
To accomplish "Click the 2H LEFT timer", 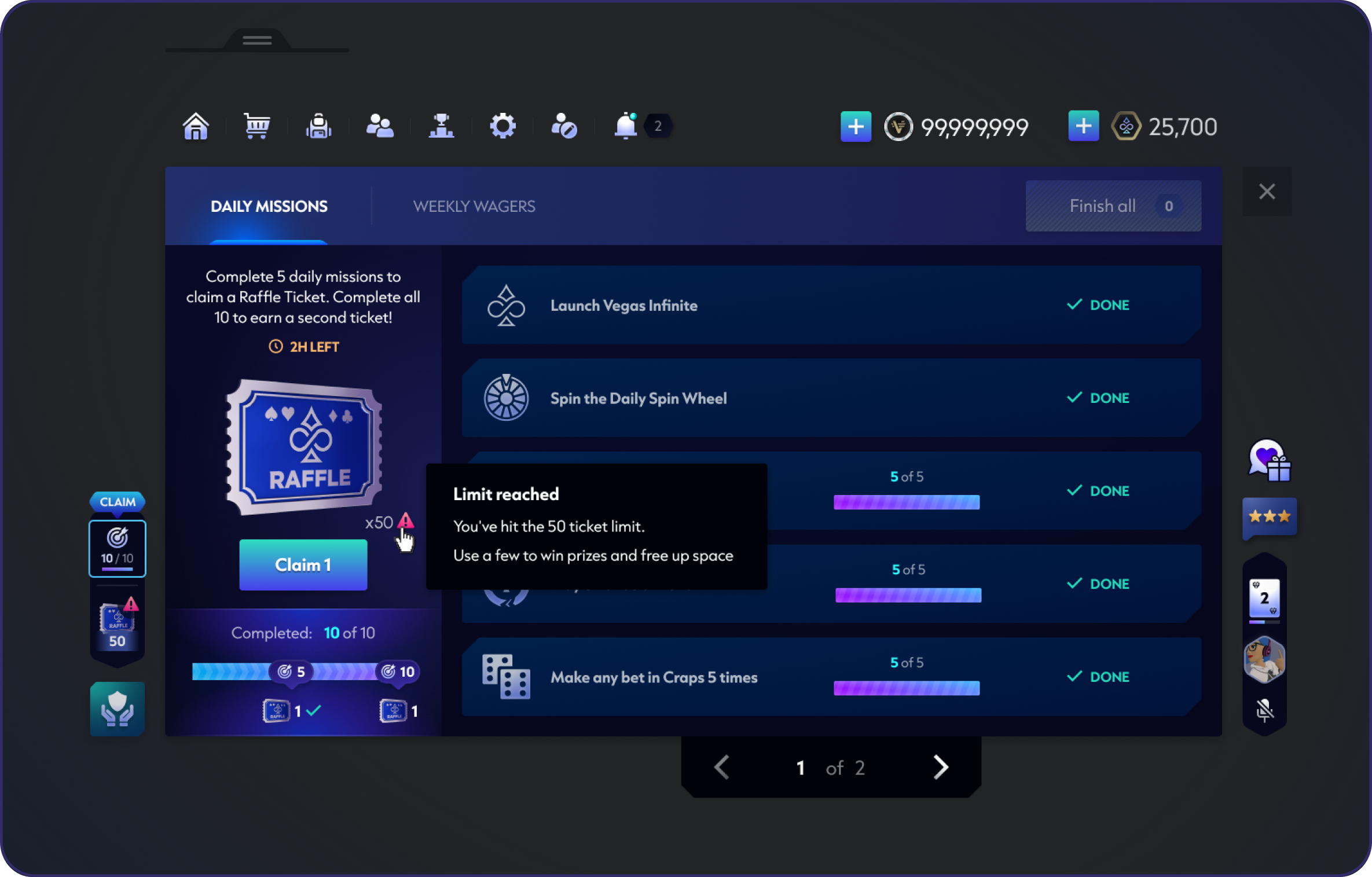I will coord(304,347).
